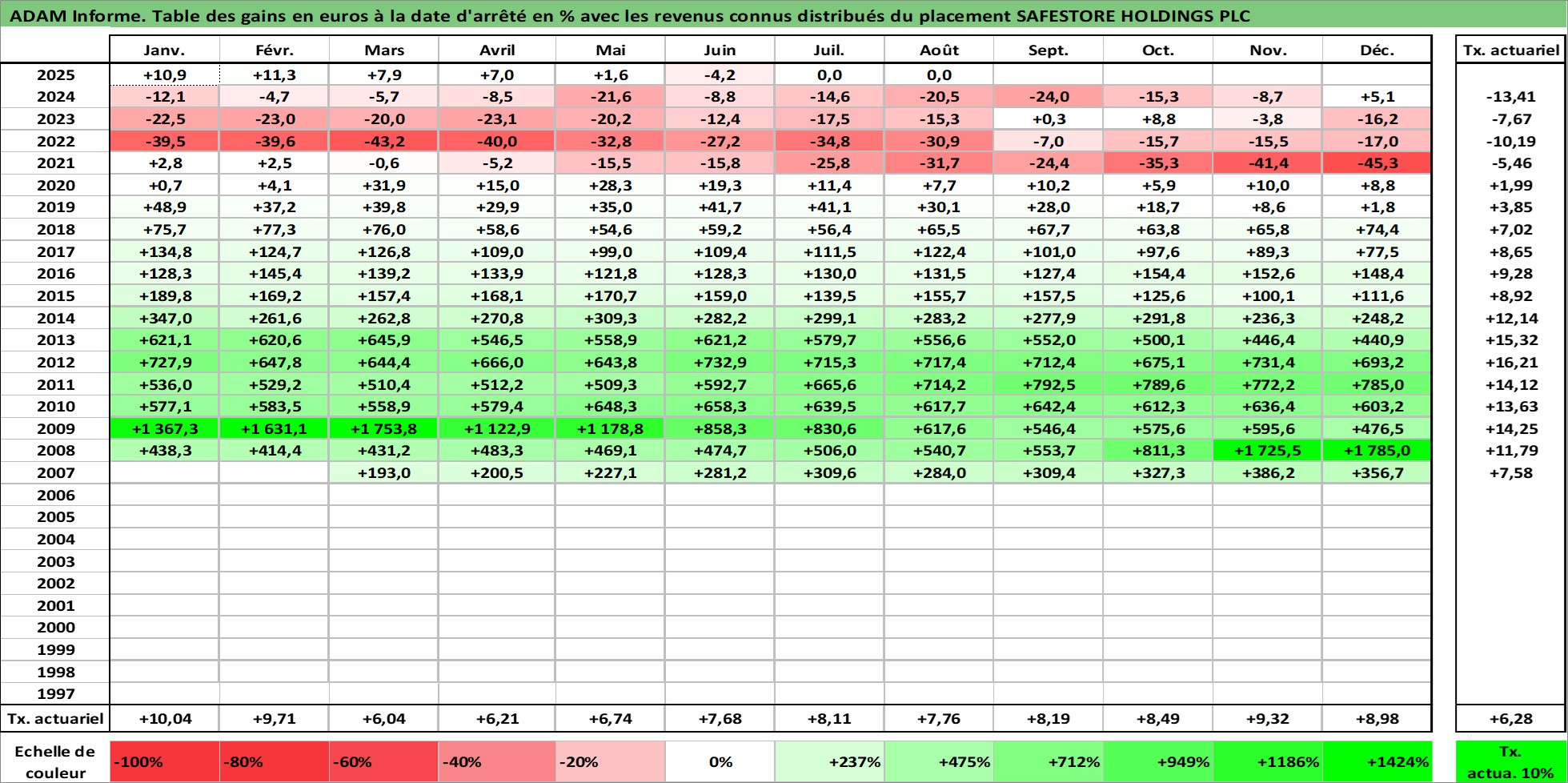This screenshot has width=1568, height=783.
Task: Select the Févr. column header
Action: click(275, 50)
